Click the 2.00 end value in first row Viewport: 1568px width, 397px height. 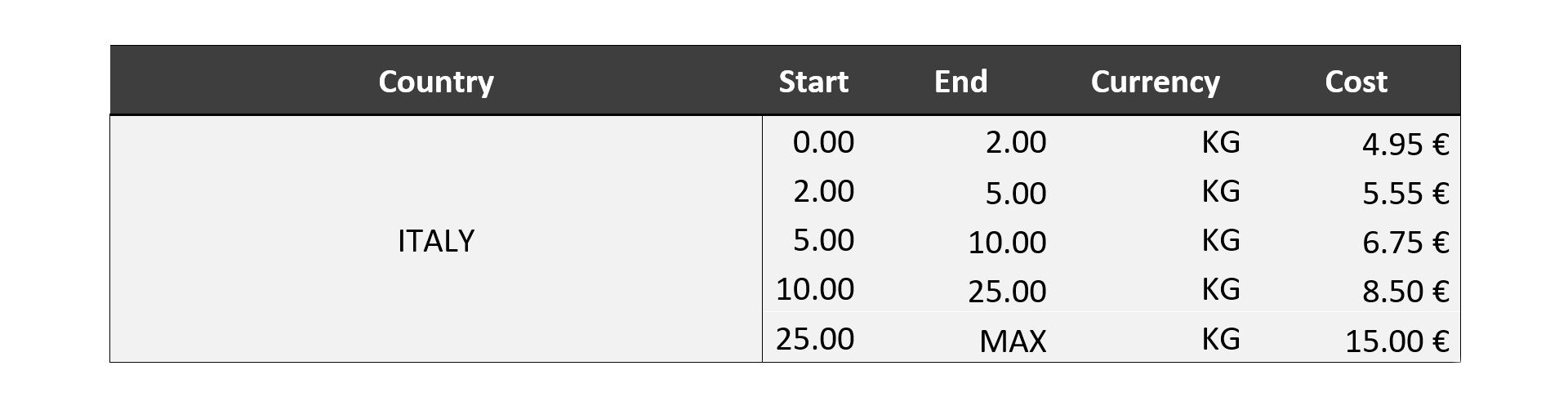pos(1015,142)
